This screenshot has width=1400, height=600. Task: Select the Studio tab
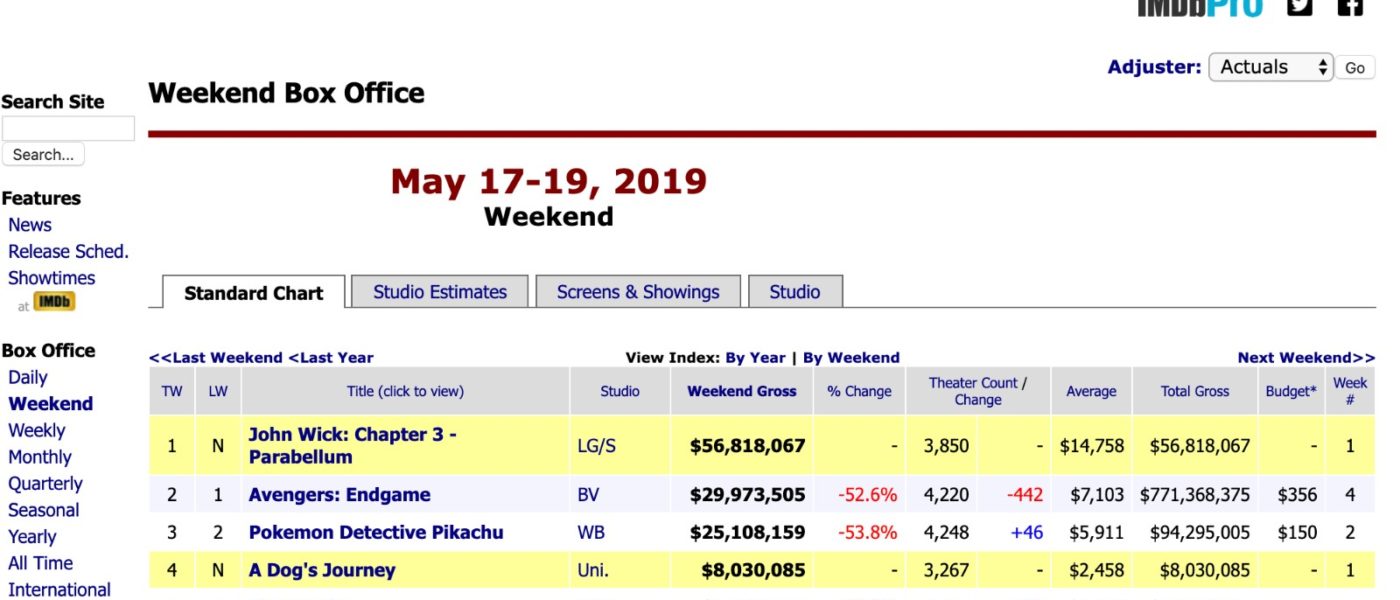795,292
